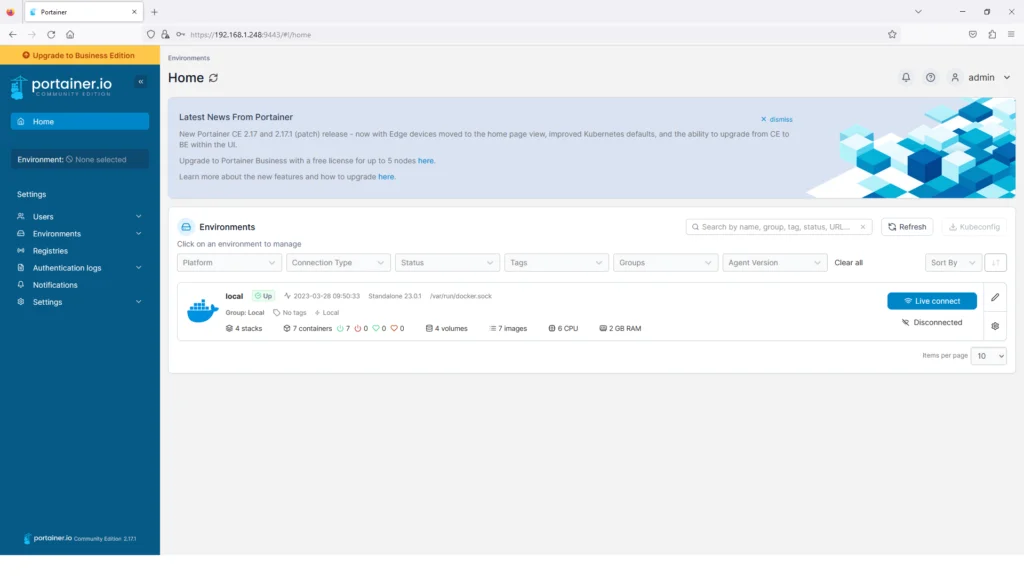The height and width of the screenshot is (578, 1024).
Task: Click Firefox bookmark star icon in address bar
Action: pyautogui.click(x=892, y=34)
